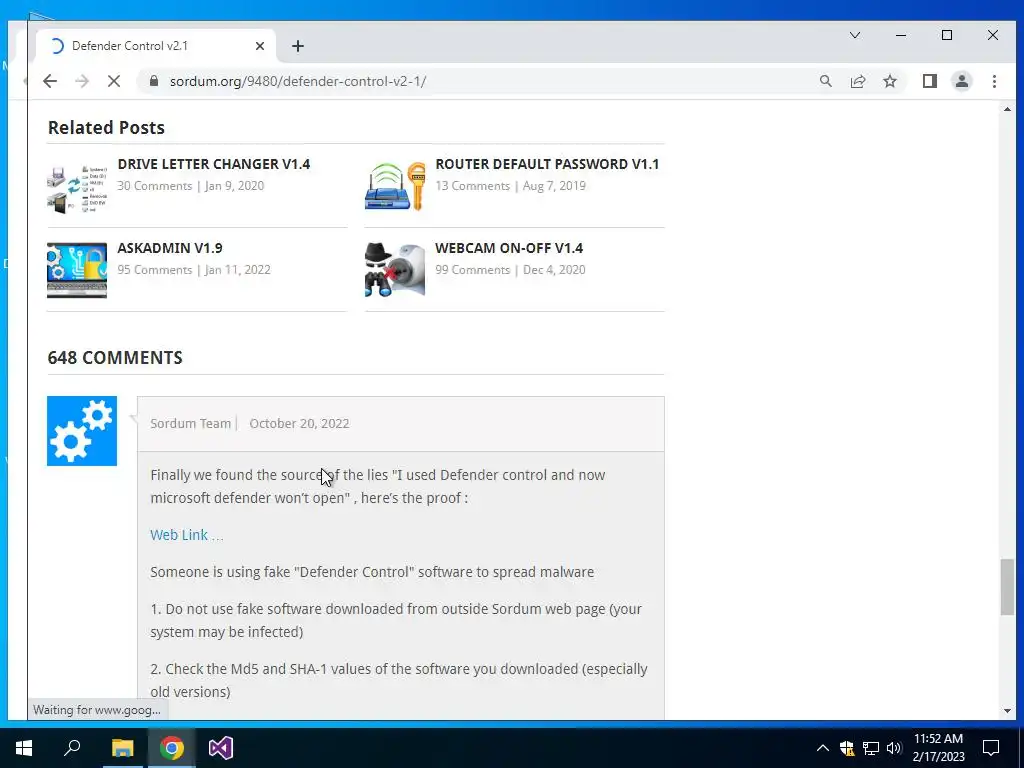
Task: Share this page using the share icon
Action: click(857, 81)
